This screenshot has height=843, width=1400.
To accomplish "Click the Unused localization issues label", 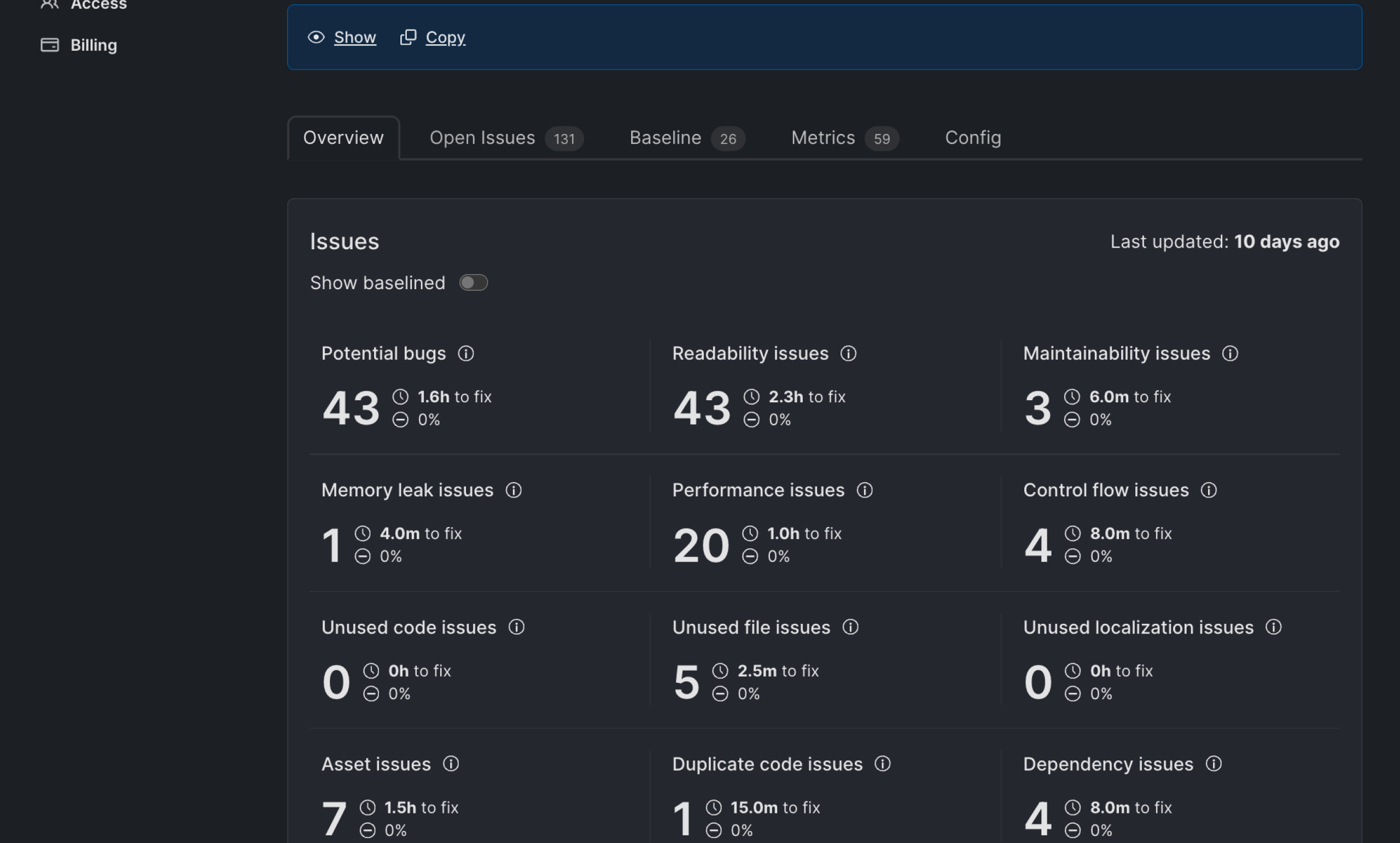I will click(x=1138, y=627).
